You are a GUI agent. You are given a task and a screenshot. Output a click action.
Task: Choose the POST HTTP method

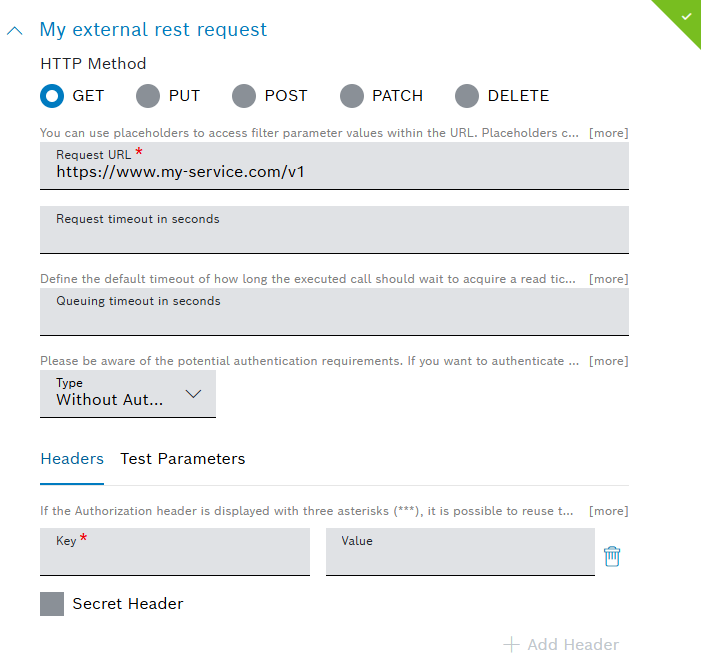(244, 96)
